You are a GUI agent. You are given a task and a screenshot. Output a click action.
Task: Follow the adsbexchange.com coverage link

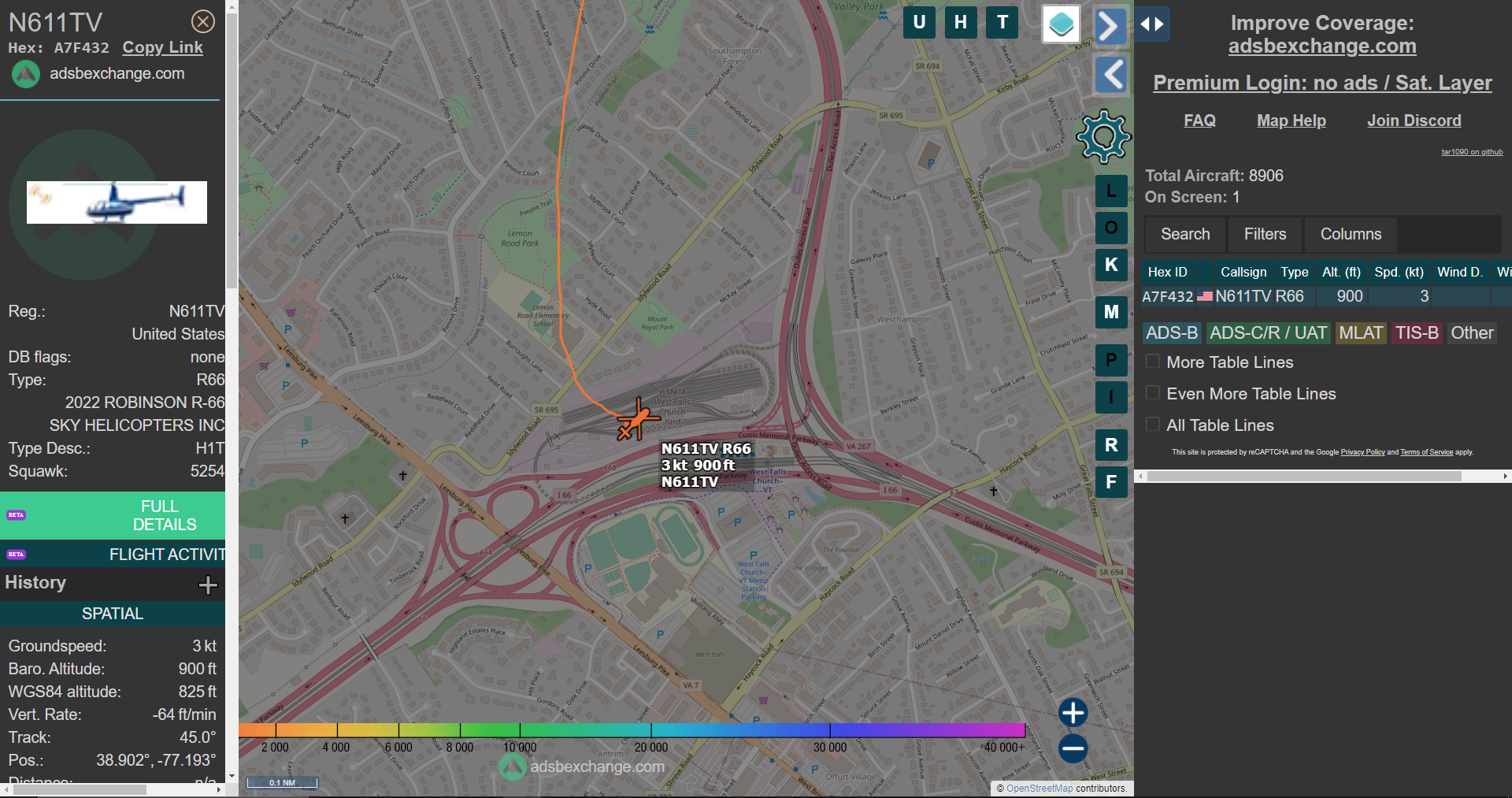[1322, 46]
